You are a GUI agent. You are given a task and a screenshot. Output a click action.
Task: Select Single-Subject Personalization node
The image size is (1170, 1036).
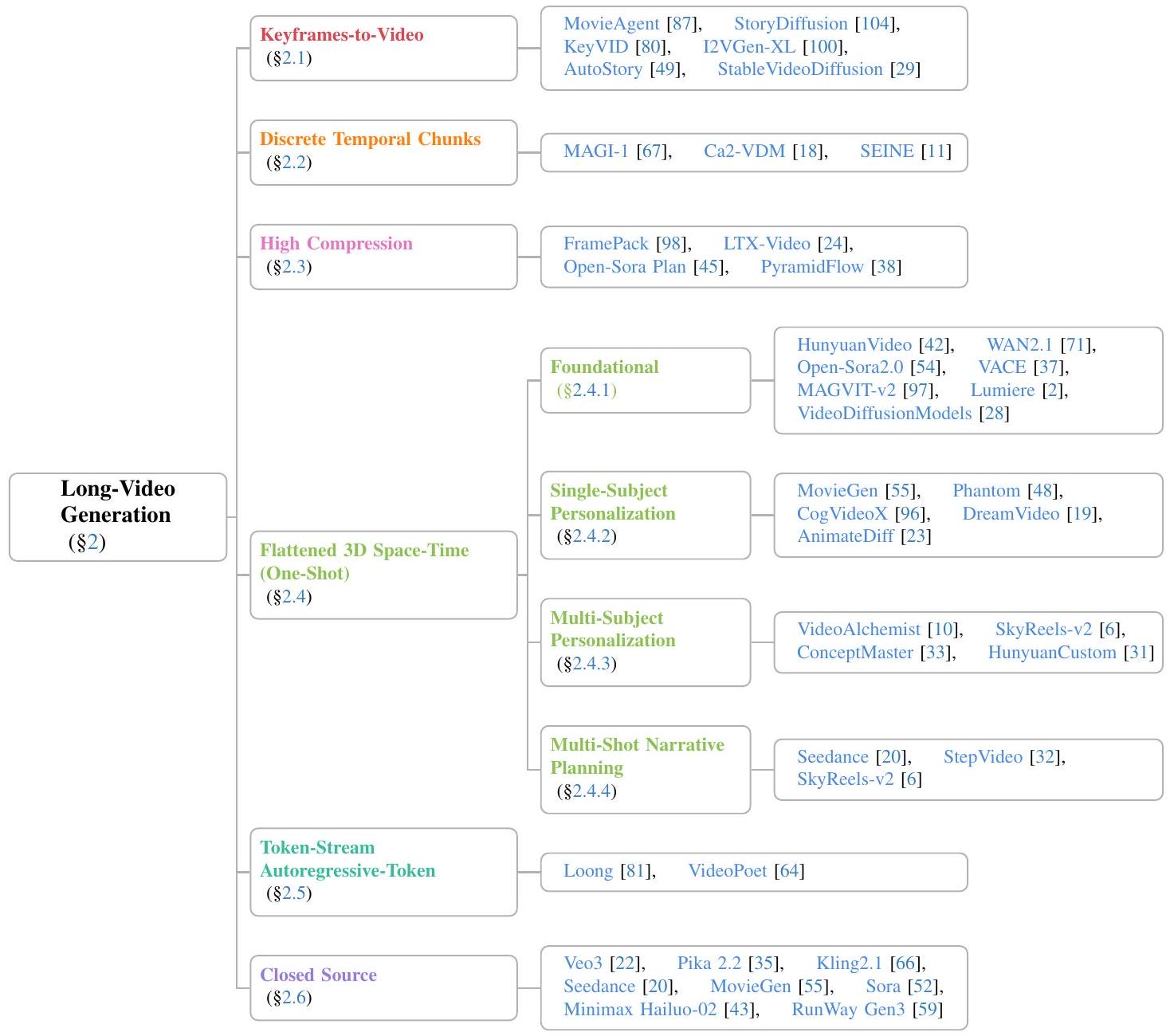click(645, 515)
